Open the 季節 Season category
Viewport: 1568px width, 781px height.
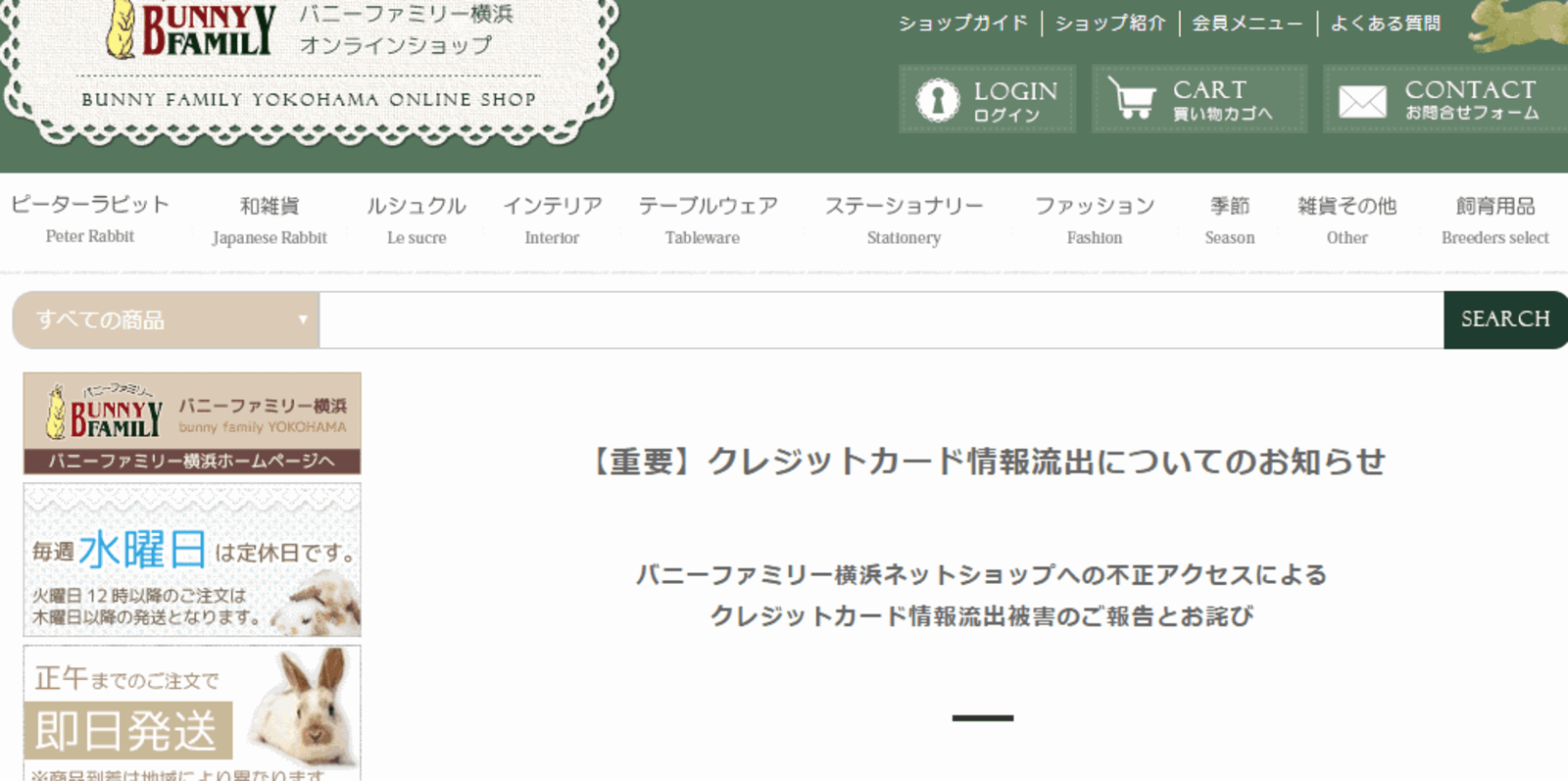pyautogui.click(x=1230, y=220)
